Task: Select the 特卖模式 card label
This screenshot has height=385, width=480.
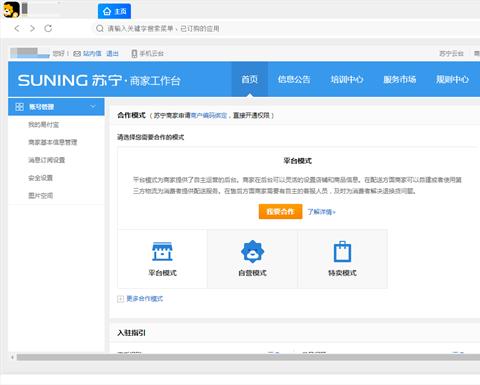Action: pos(342,273)
